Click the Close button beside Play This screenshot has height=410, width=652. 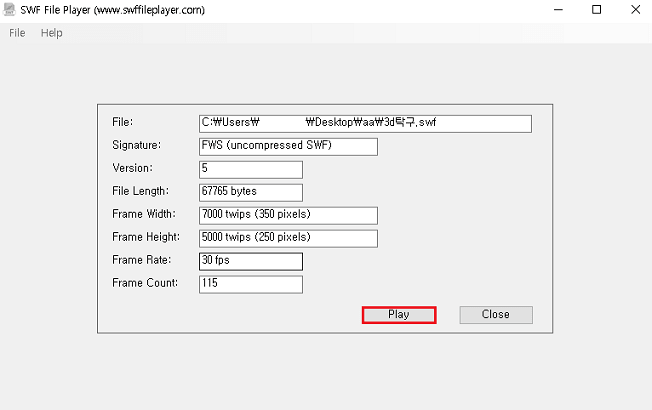pyautogui.click(x=495, y=314)
